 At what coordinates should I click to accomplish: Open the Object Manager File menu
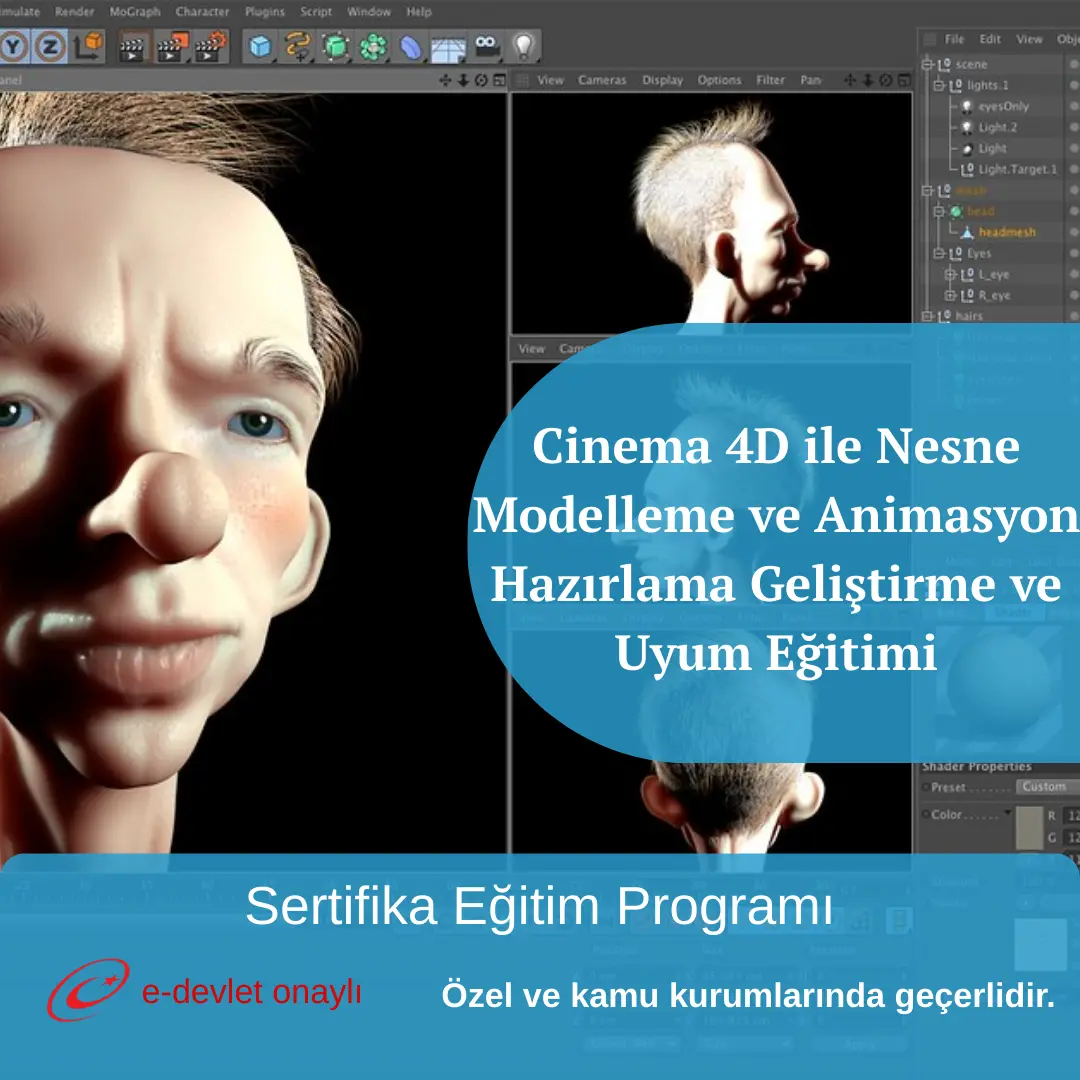click(954, 39)
